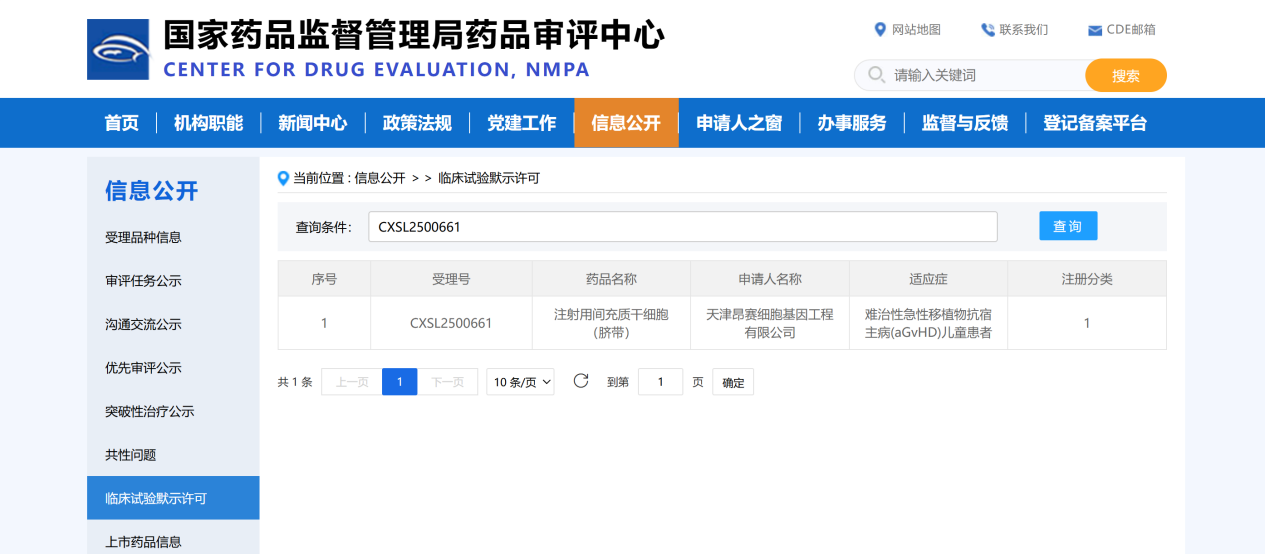
Task: Click the refresh icon beside page size
Action: tap(581, 381)
